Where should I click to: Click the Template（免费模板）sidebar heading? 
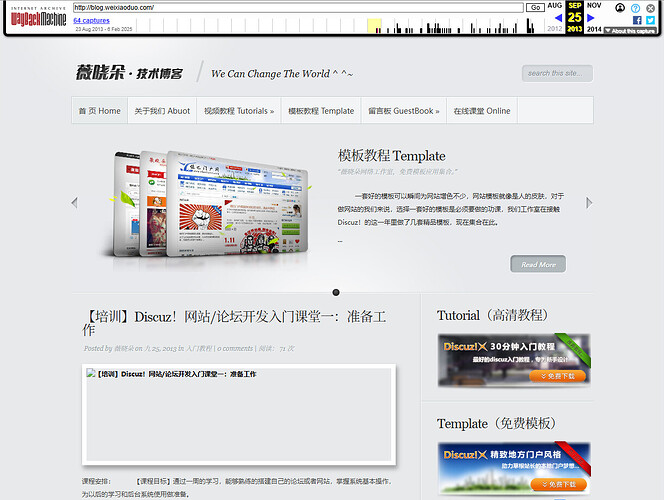(x=496, y=423)
